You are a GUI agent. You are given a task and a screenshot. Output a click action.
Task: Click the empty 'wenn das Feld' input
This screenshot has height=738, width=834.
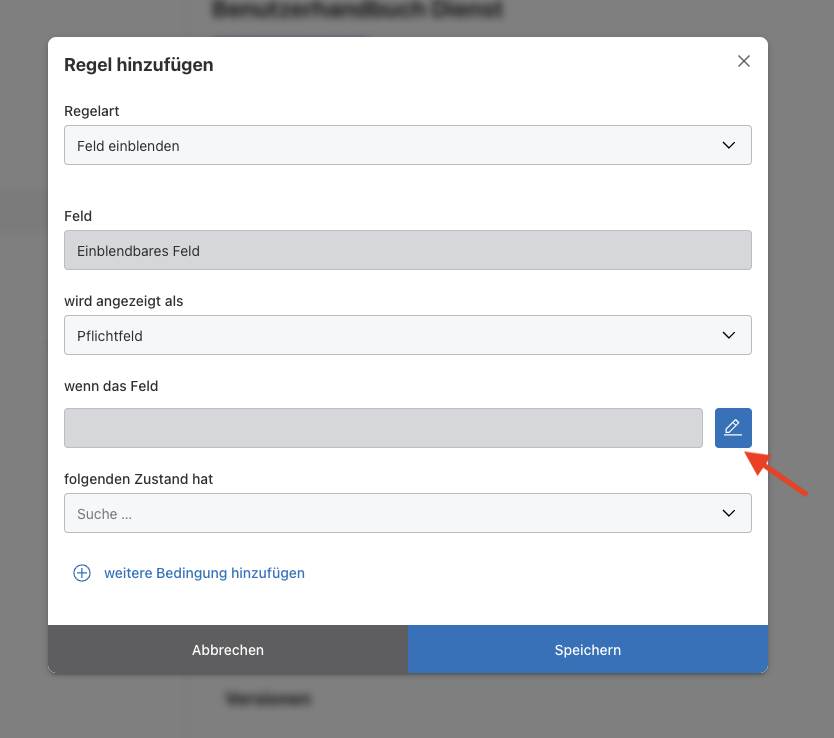pos(383,428)
